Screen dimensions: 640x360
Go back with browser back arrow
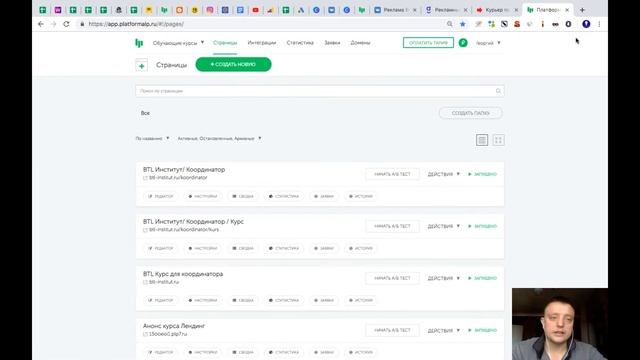pyautogui.click(x=41, y=24)
